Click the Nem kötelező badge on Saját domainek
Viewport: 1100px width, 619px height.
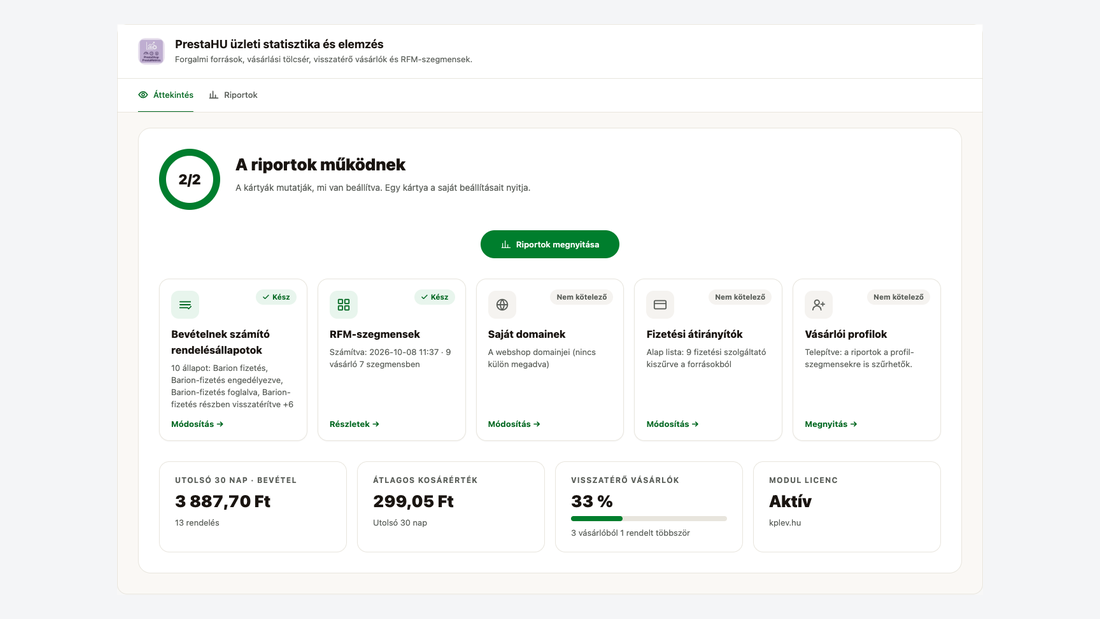click(582, 297)
